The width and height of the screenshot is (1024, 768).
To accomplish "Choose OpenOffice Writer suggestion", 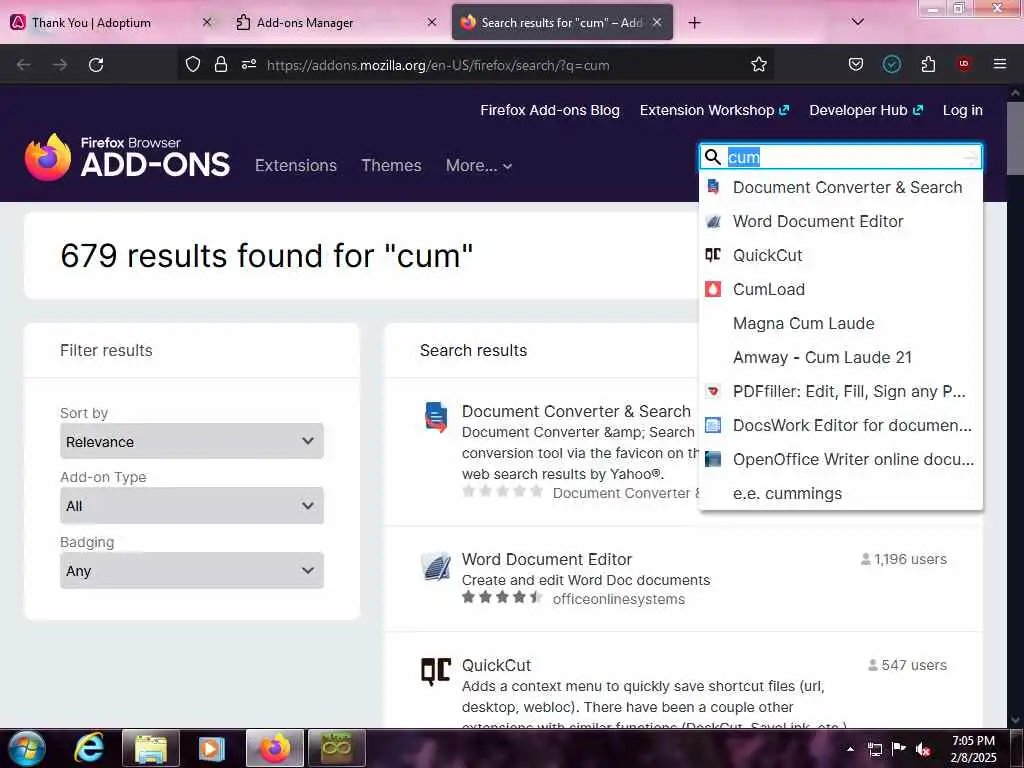I will pos(840,459).
